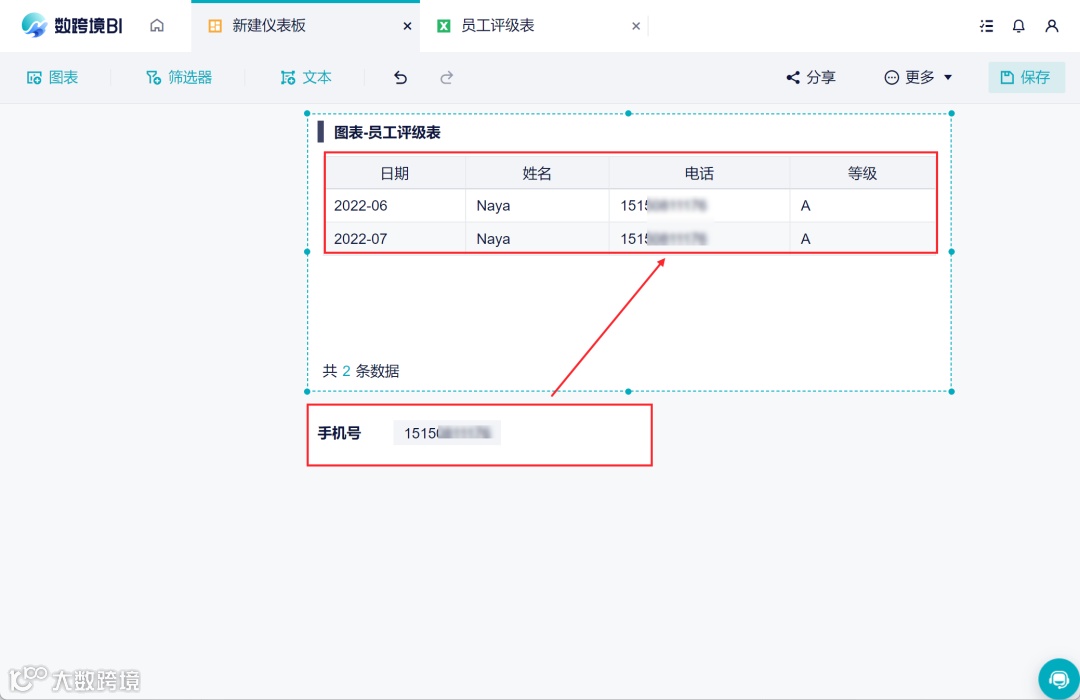Click the Excel icon on 员工评级表 tab
The height and width of the screenshot is (700, 1080).
446,26
